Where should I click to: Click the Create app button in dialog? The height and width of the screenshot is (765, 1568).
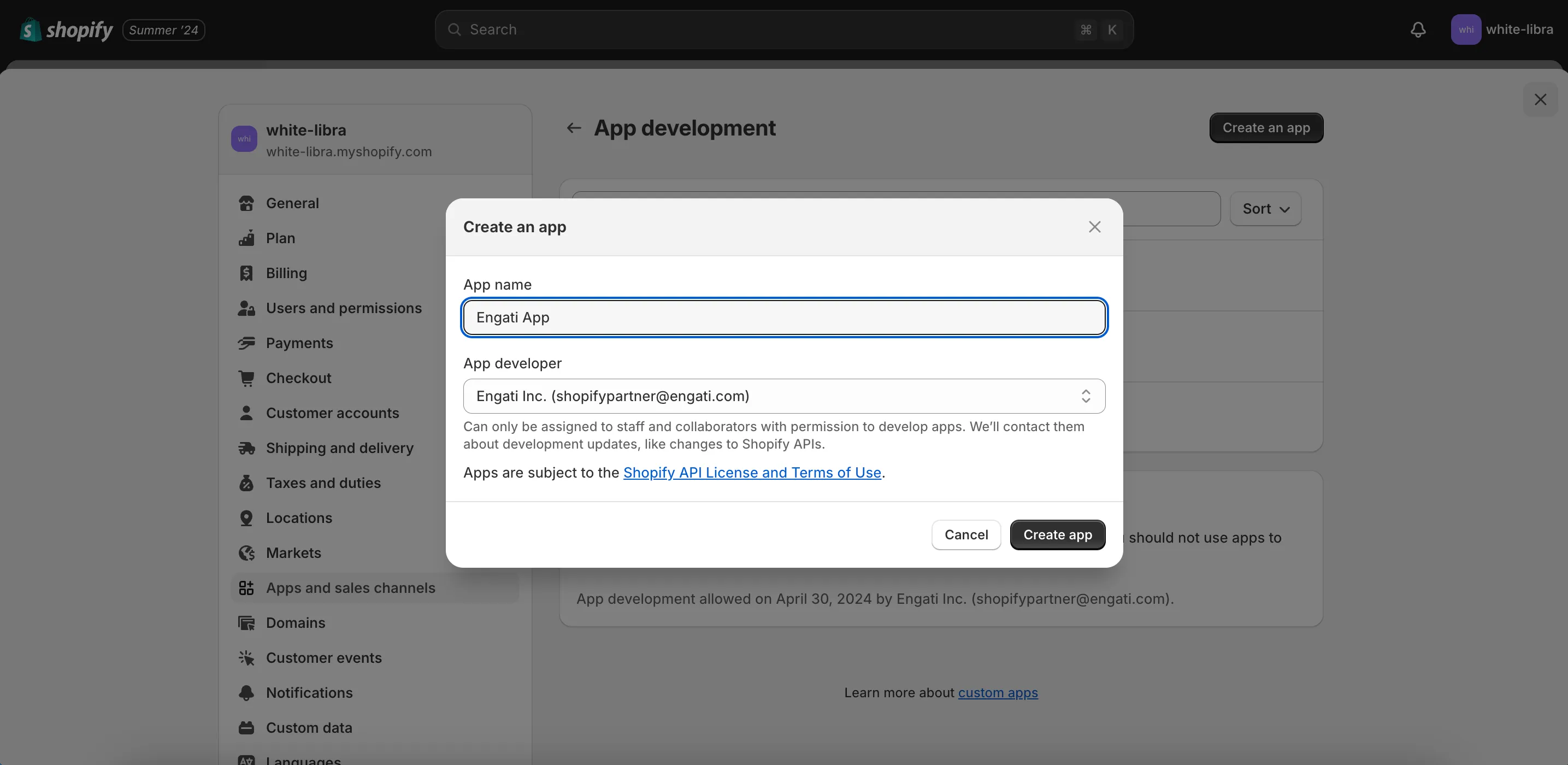pos(1057,535)
